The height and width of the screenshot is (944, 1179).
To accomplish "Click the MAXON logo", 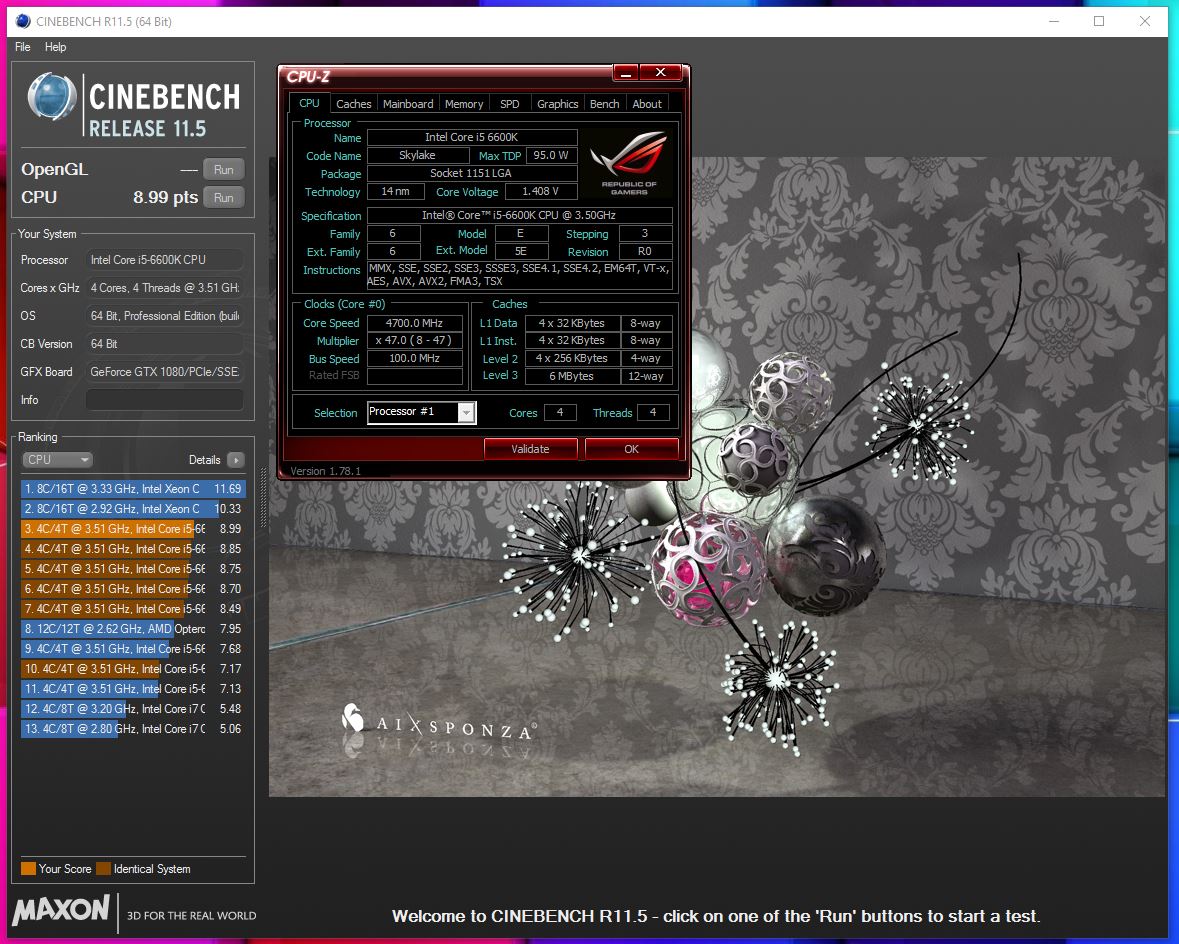I will point(62,909).
